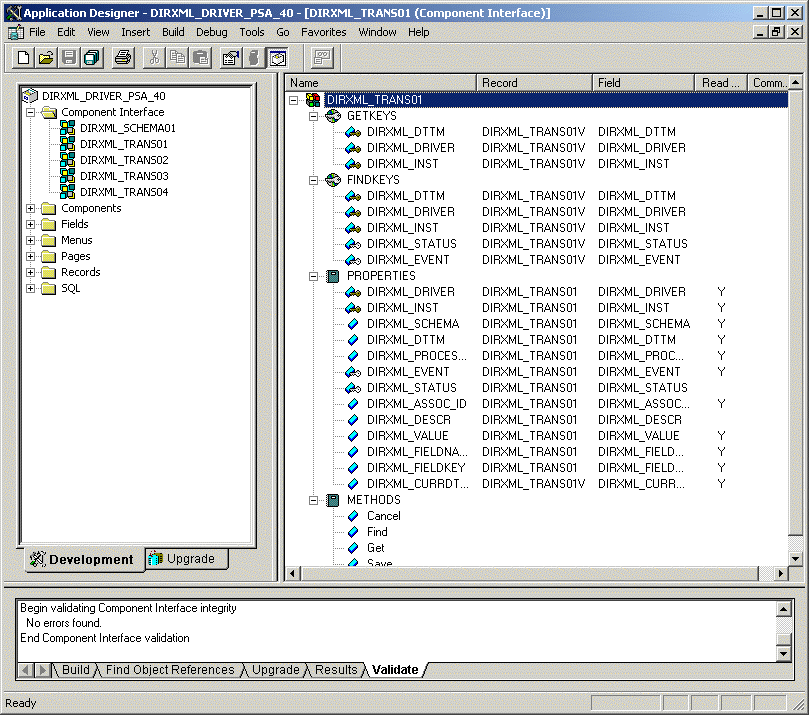Collapse the Component Interface folder
809x715 pixels.
[30, 112]
